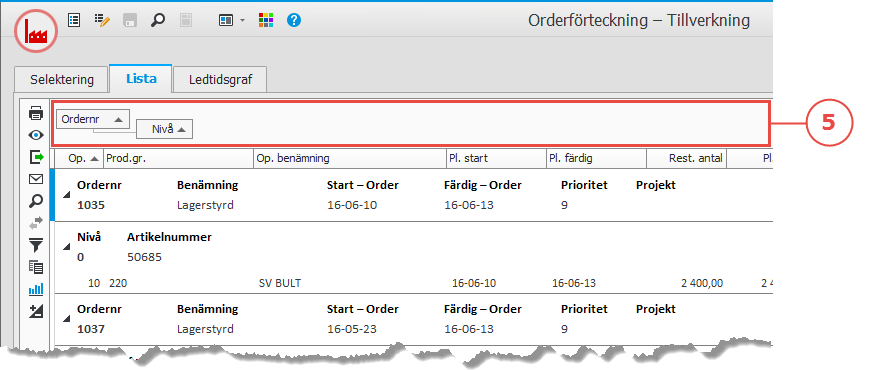Click the Pl. färdig column header
Screen dimensions: 870x370
[x=596, y=158]
